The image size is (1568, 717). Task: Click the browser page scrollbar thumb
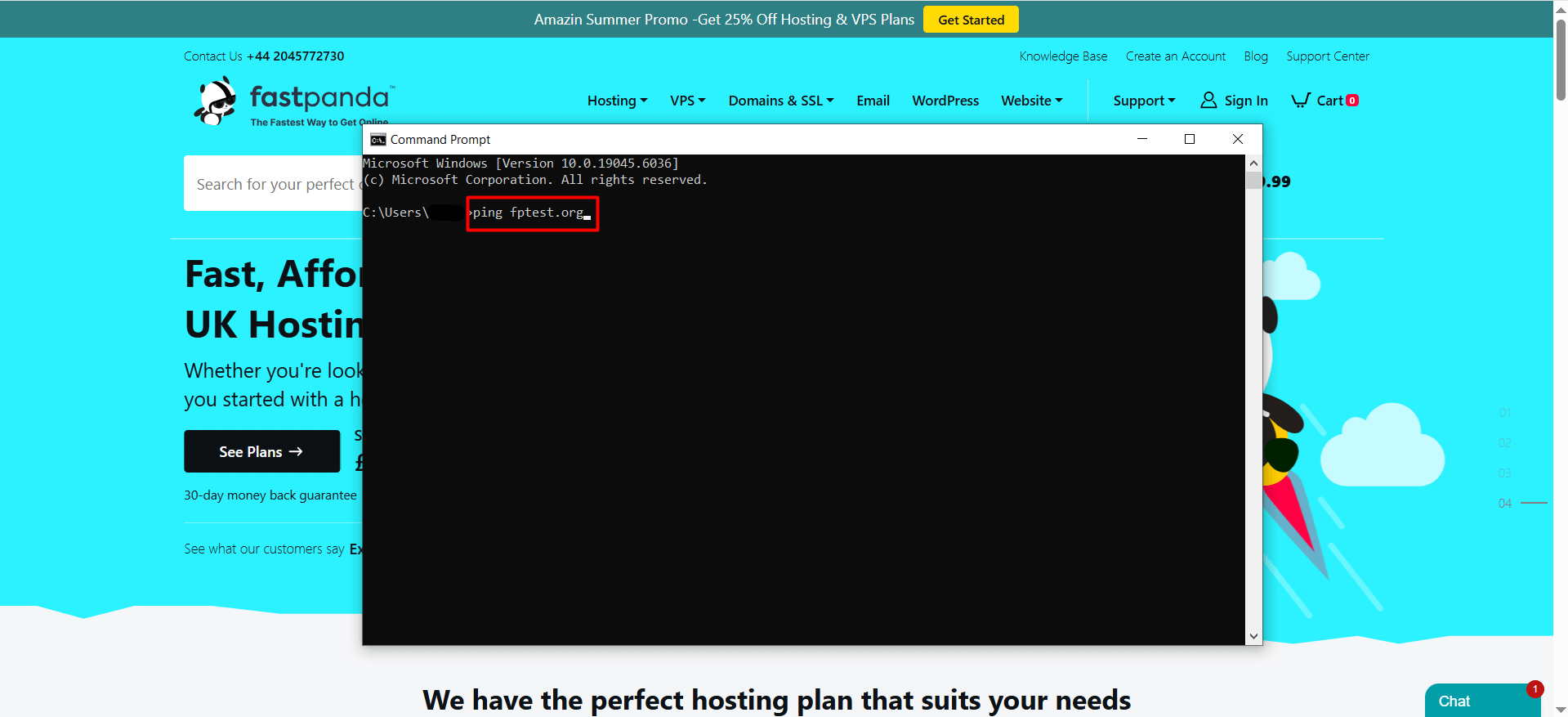tap(1561, 59)
